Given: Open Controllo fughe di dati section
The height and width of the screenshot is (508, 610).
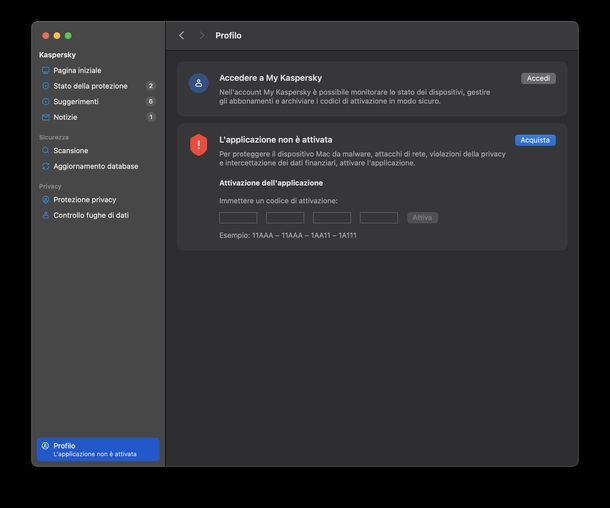Looking at the screenshot, I should click(98, 215).
